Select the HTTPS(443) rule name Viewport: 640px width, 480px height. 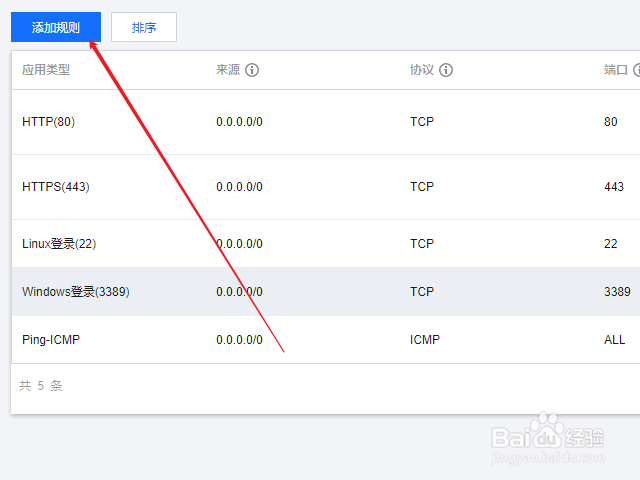pos(56,187)
